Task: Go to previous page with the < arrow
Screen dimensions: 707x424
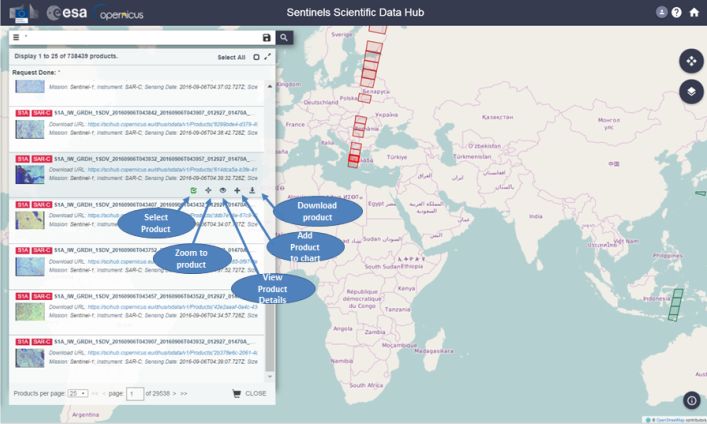Action: click(x=104, y=394)
